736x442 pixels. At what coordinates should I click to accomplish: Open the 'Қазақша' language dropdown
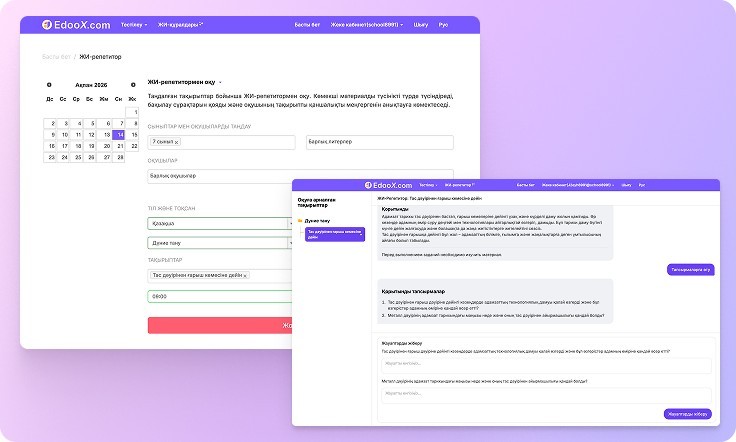(220, 224)
